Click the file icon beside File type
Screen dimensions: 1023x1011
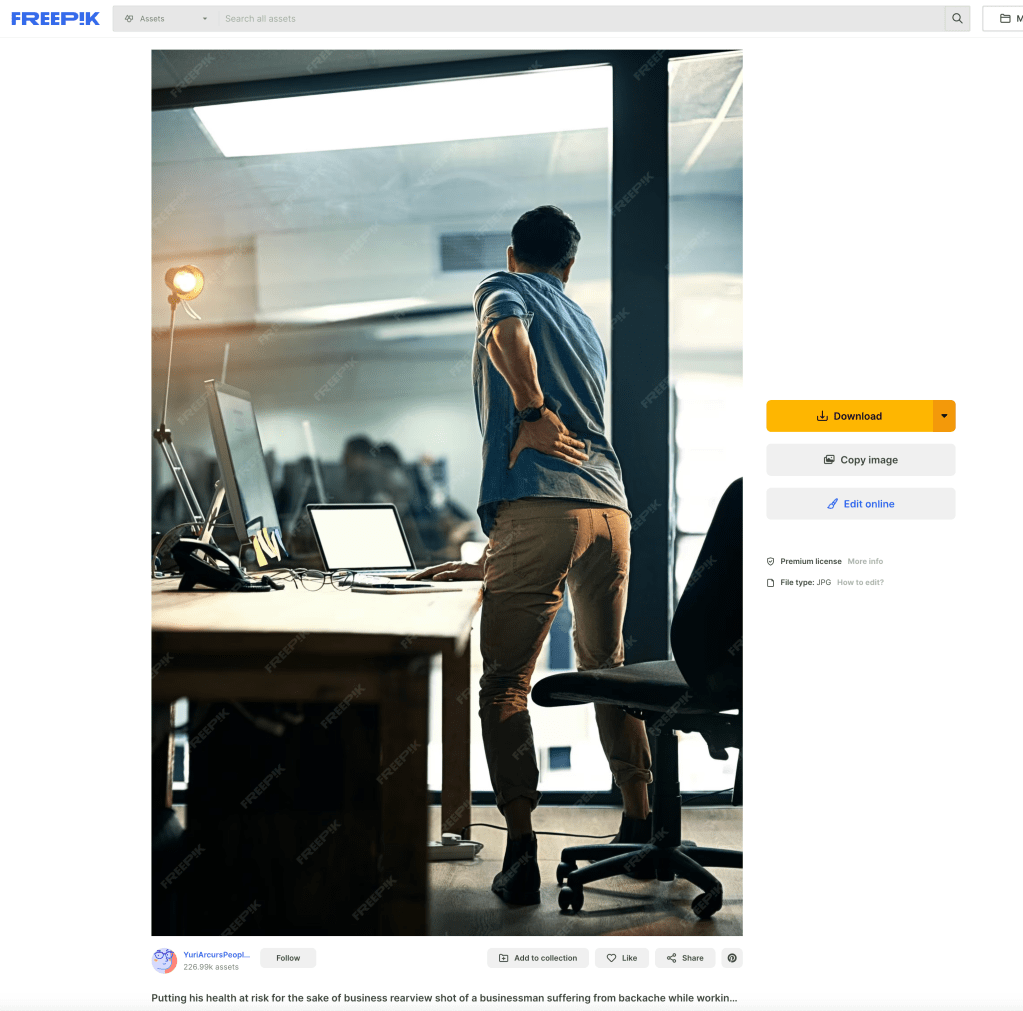click(x=770, y=582)
